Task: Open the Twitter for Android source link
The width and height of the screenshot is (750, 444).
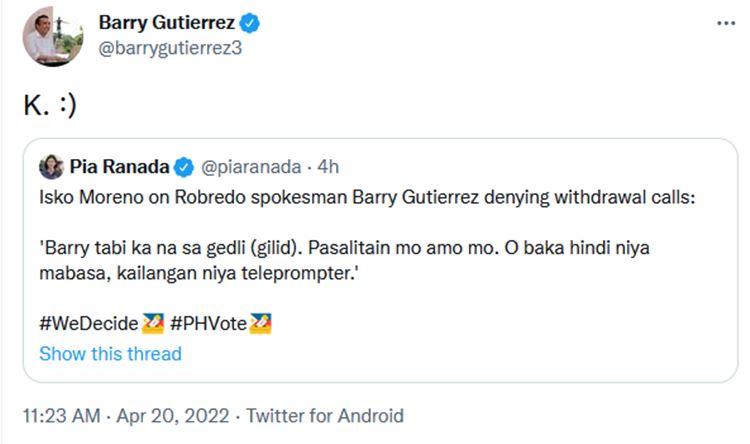Action: (325, 416)
